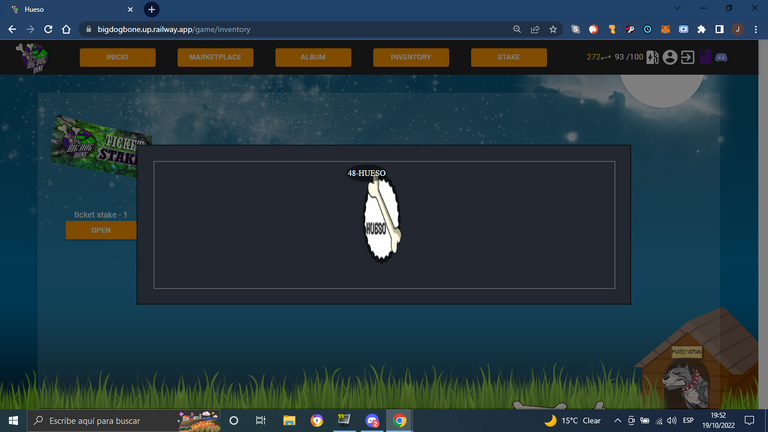This screenshot has height=432, width=768.
Task: Click the 272 bone balance text
Action: (x=594, y=57)
